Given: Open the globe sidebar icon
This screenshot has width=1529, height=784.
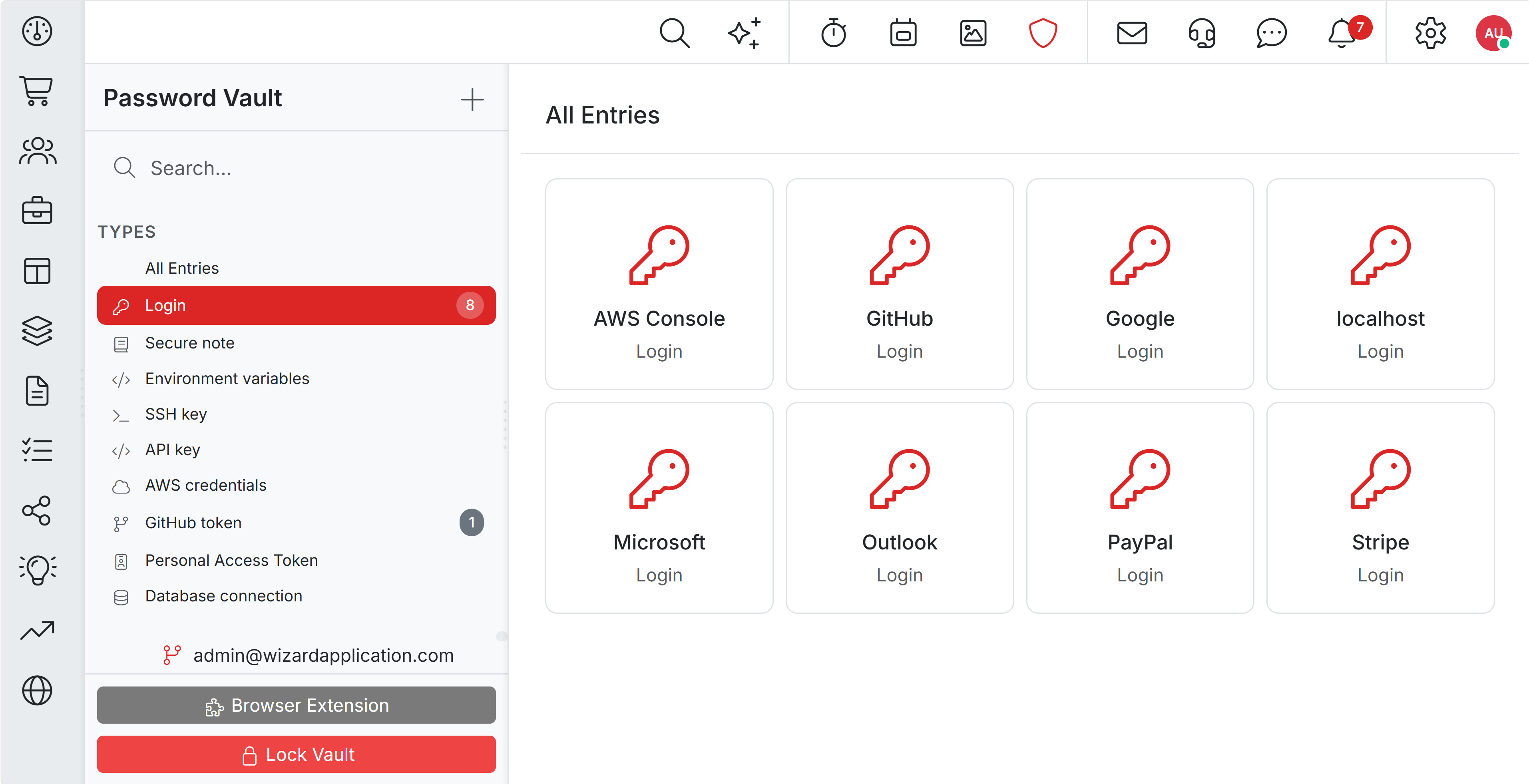Looking at the screenshot, I should [37, 690].
